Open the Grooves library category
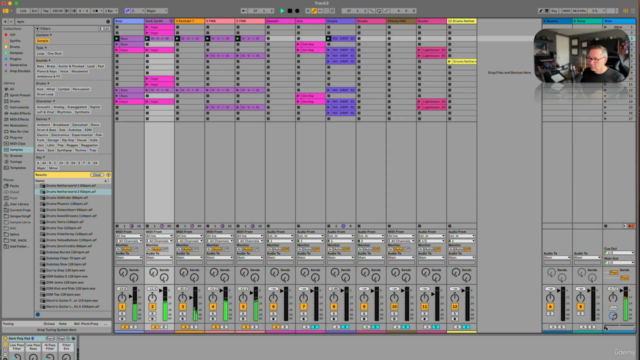 click(x=16, y=156)
